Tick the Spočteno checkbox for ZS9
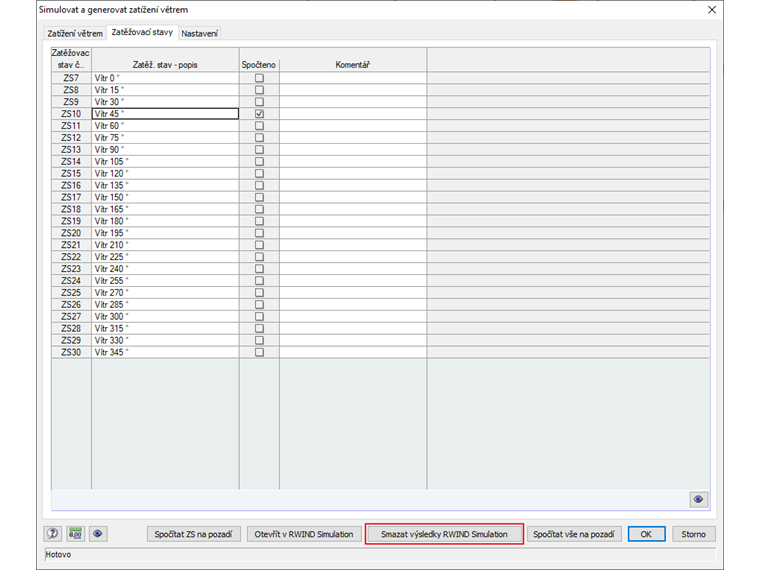 (259, 102)
